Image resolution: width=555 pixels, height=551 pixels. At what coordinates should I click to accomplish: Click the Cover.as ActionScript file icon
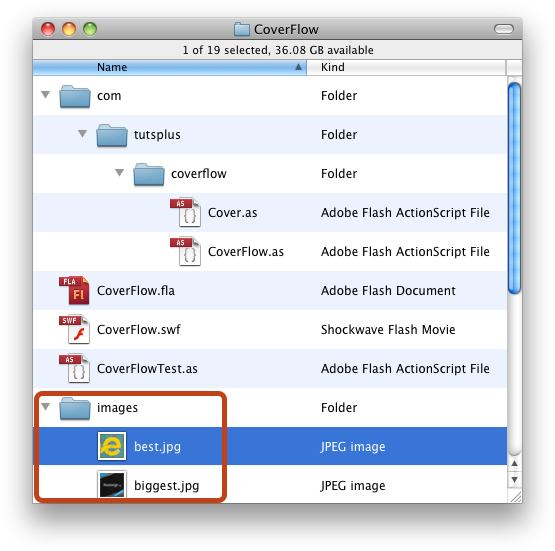[x=186, y=212]
